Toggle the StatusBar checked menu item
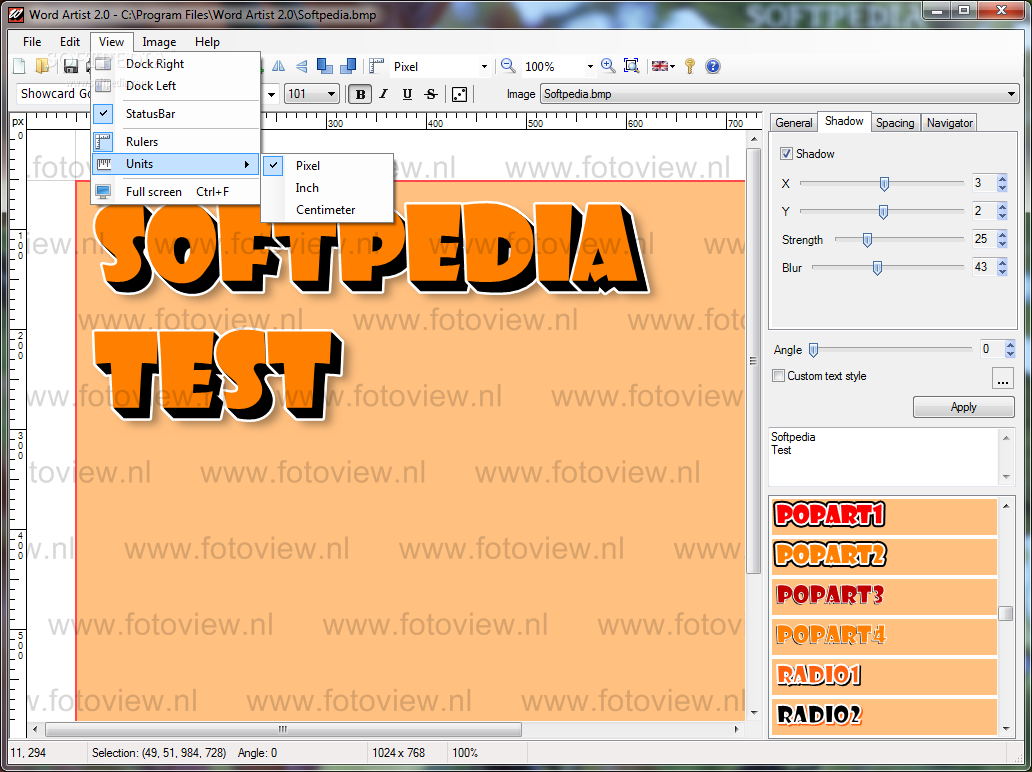 [176, 114]
